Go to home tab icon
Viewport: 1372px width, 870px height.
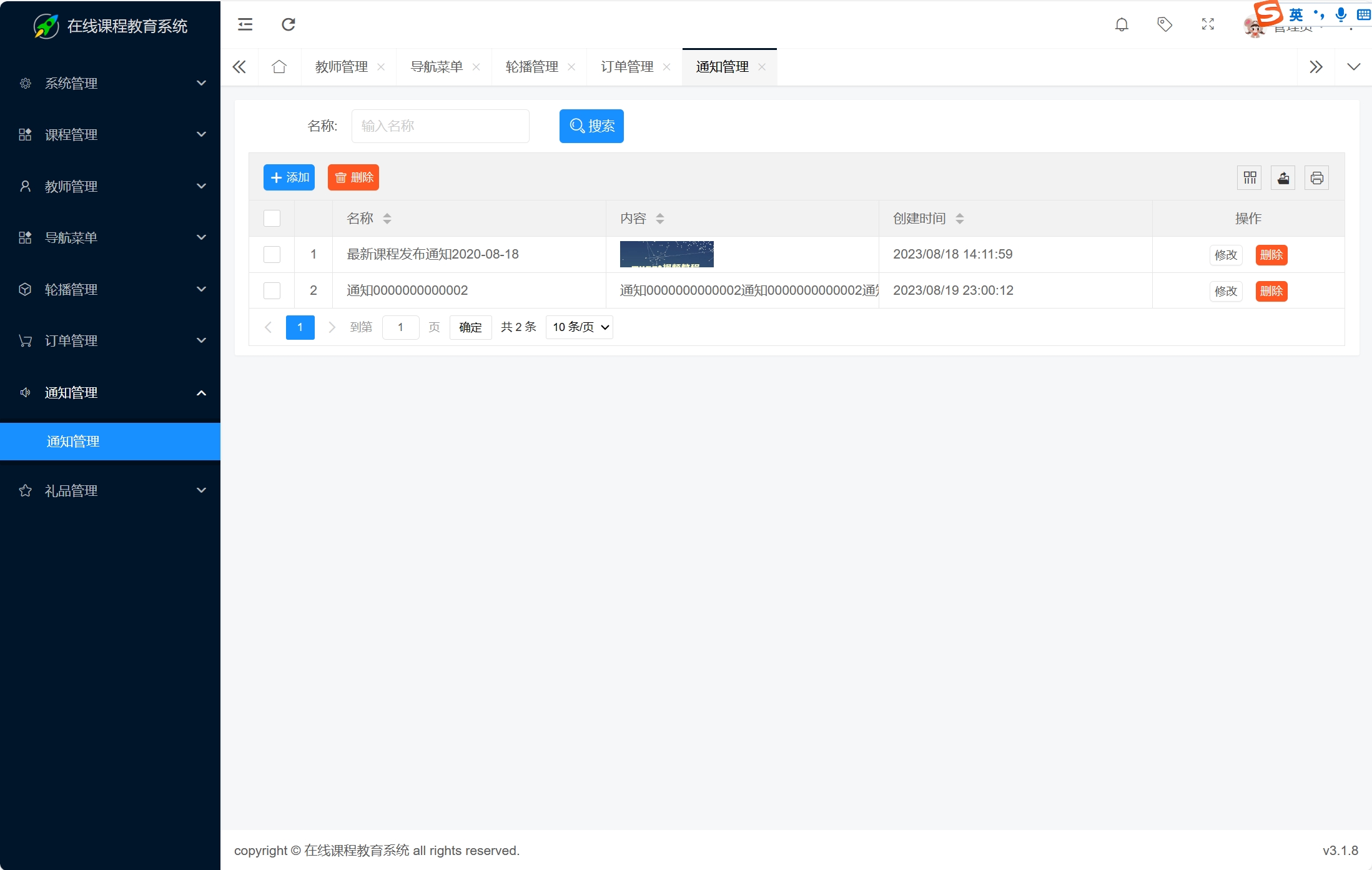point(279,67)
